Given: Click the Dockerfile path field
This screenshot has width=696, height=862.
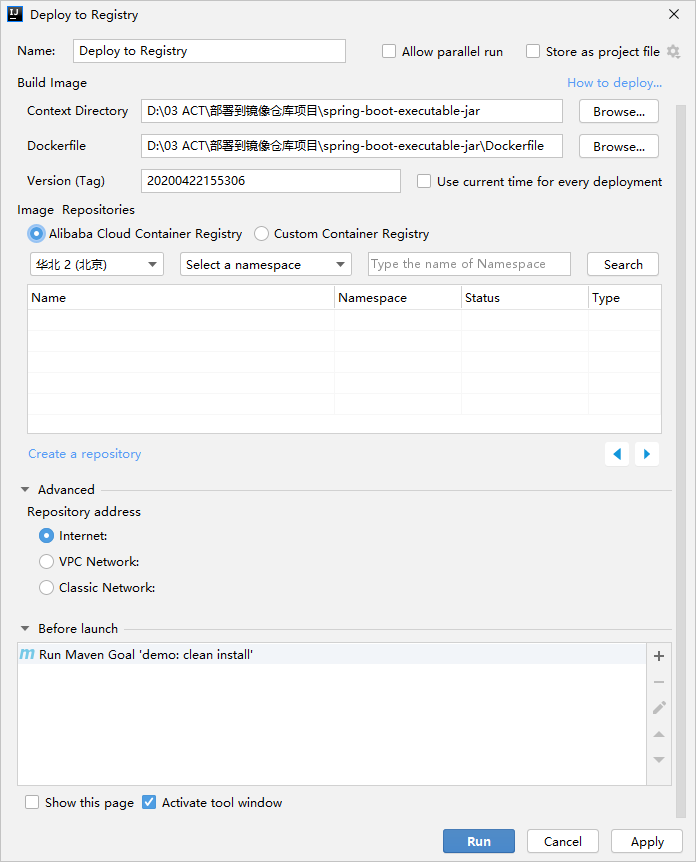Looking at the screenshot, I should coord(352,146).
